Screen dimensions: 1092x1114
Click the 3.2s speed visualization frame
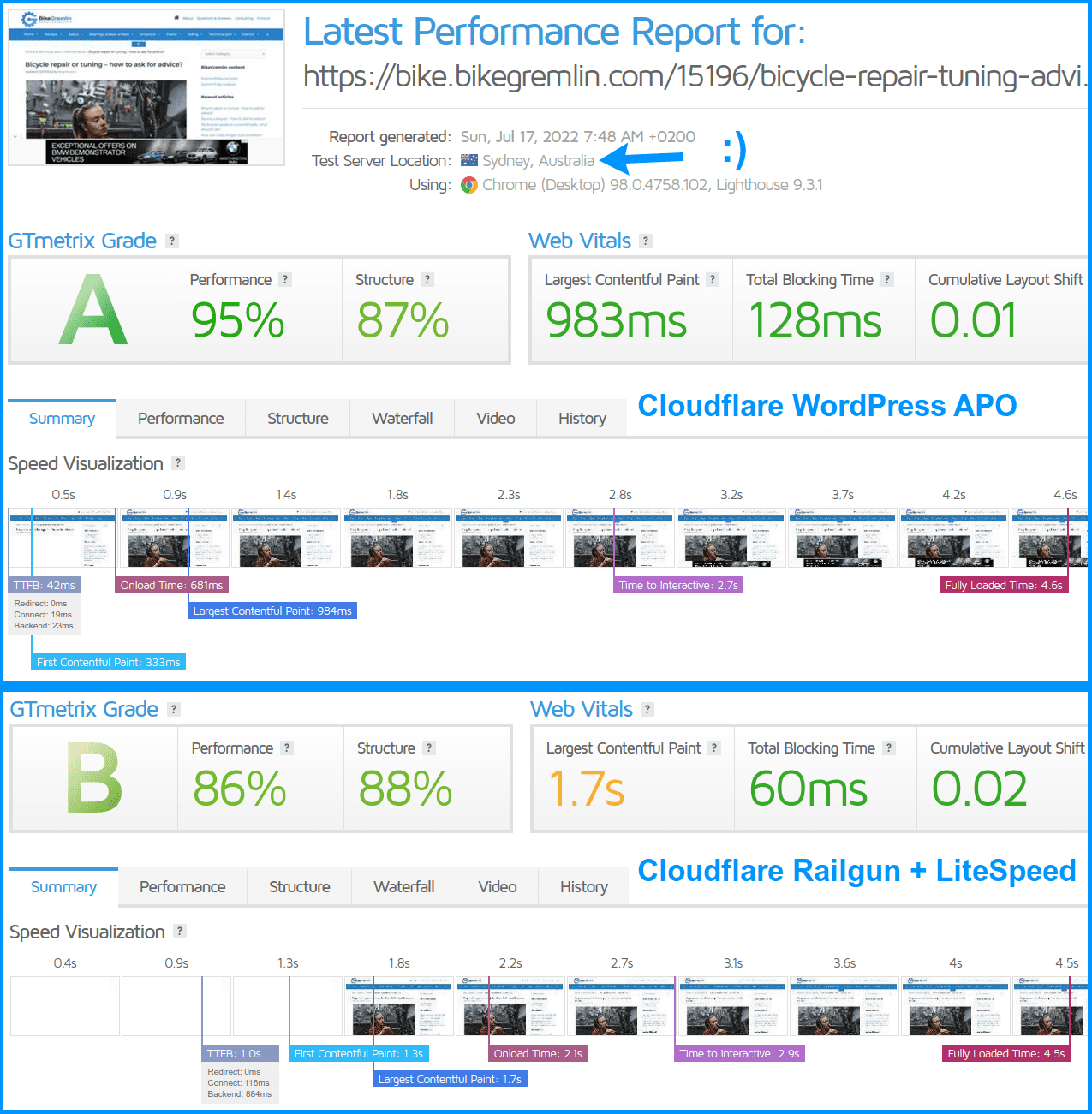click(x=731, y=538)
